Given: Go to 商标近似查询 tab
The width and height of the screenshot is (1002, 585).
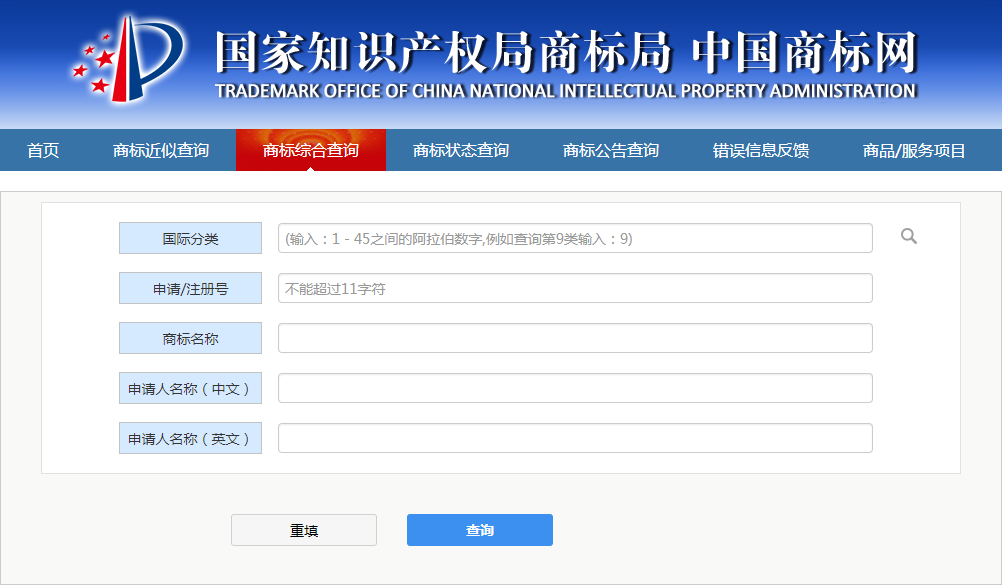Looking at the screenshot, I should click(161, 150).
